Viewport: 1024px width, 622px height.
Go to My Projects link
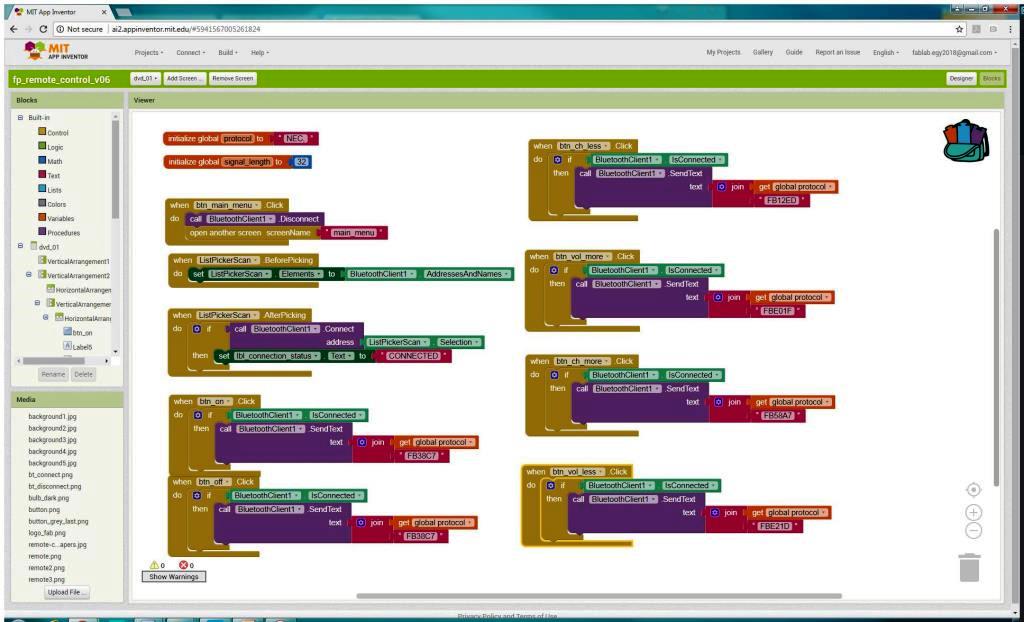723,52
